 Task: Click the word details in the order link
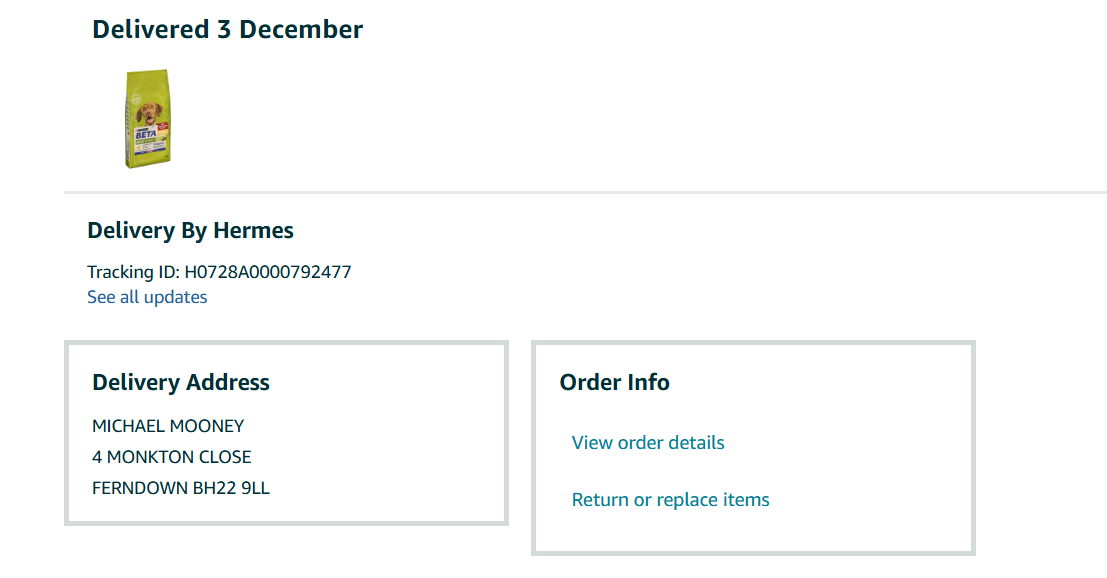point(695,443)
